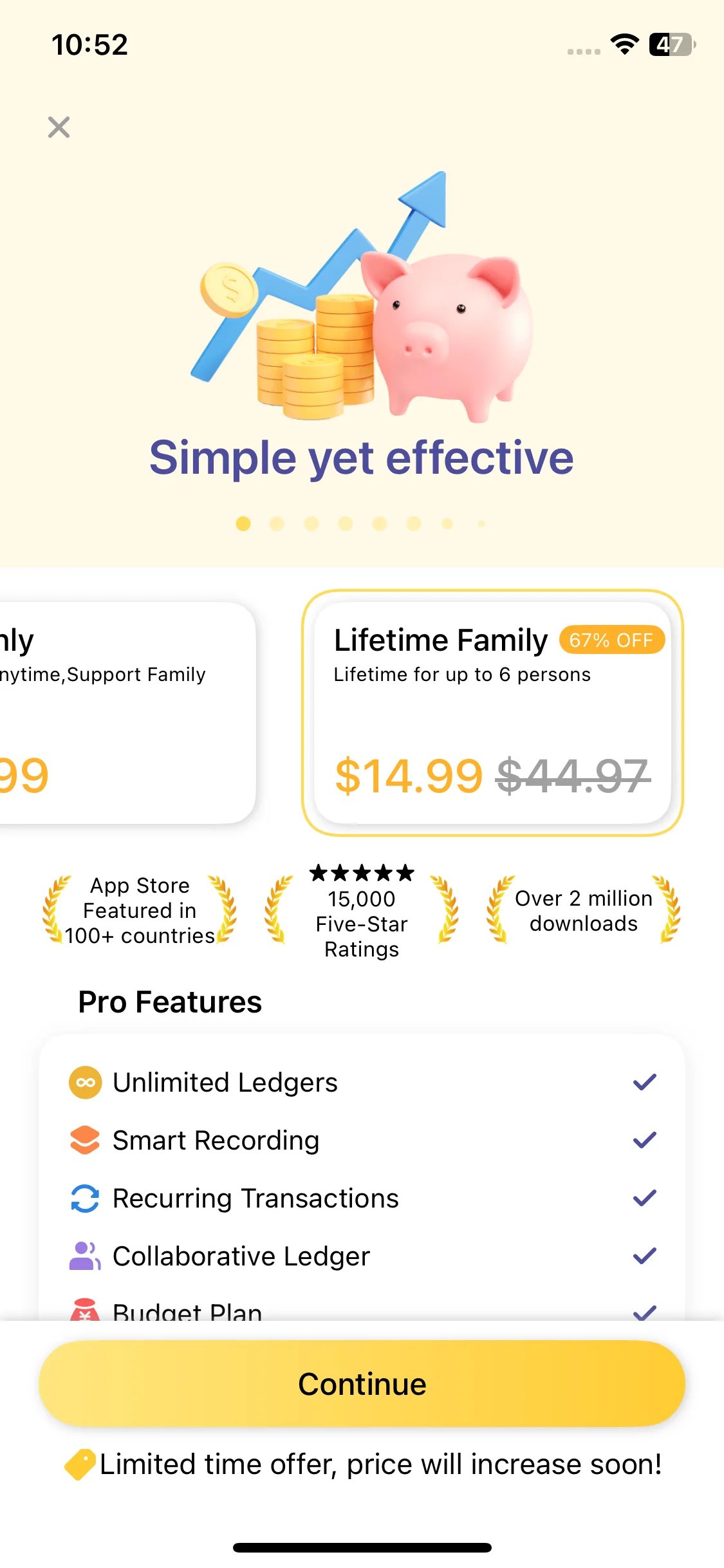Tap the Collaborative Ledger people icon
The image size is (724, 1568).
pyautogui.click(x=85, y=1256)
